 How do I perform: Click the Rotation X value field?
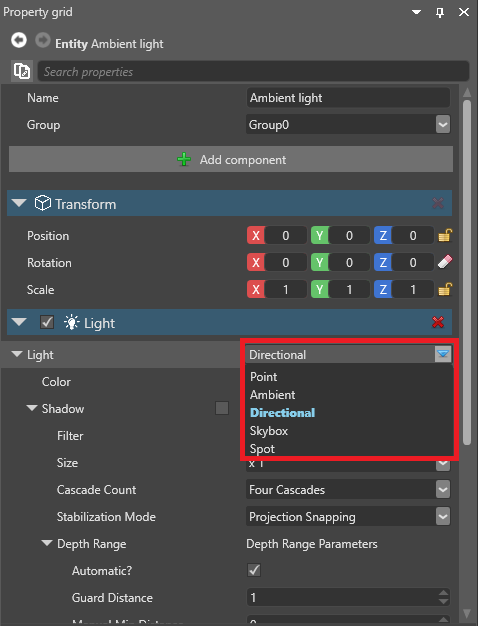pyautogui.click(x=286, y=262)
